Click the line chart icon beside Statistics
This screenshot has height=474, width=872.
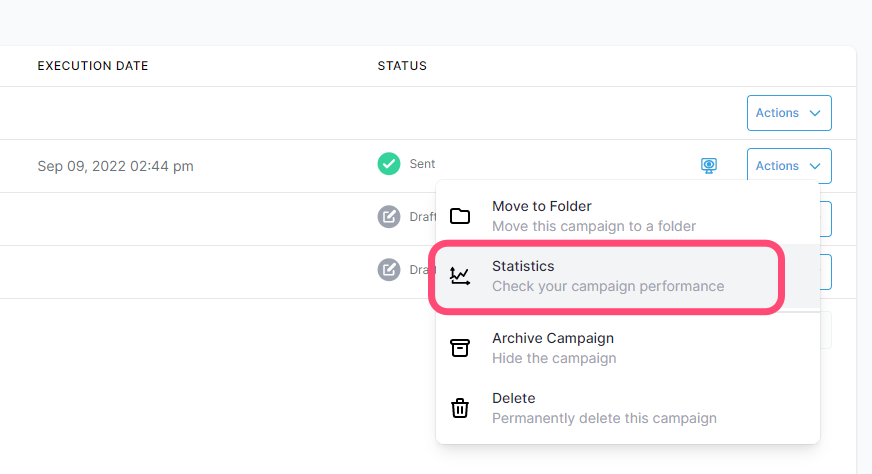pyautogui.click(x=460, y=276)
